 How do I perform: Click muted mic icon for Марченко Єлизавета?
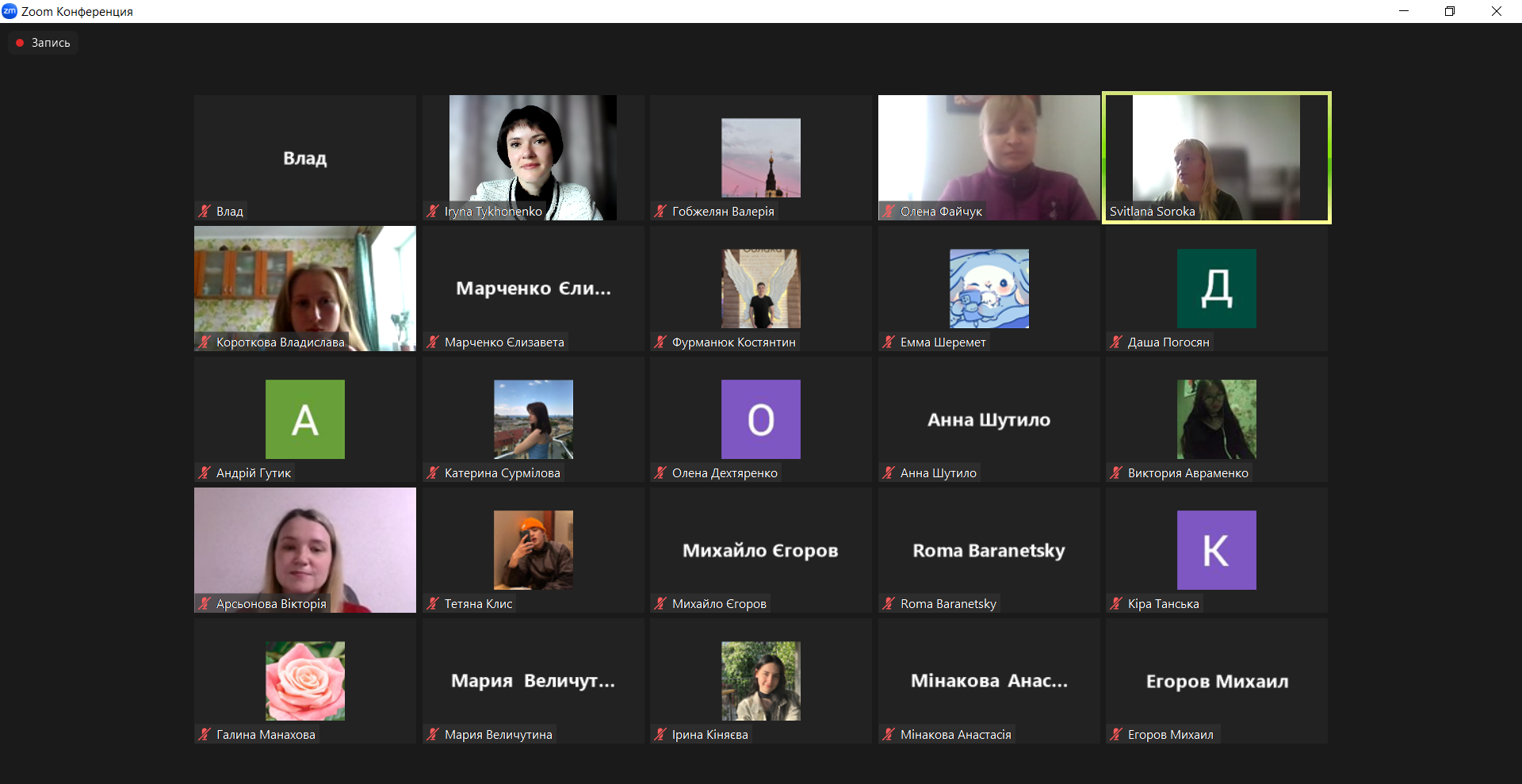[x=433, y=342]
